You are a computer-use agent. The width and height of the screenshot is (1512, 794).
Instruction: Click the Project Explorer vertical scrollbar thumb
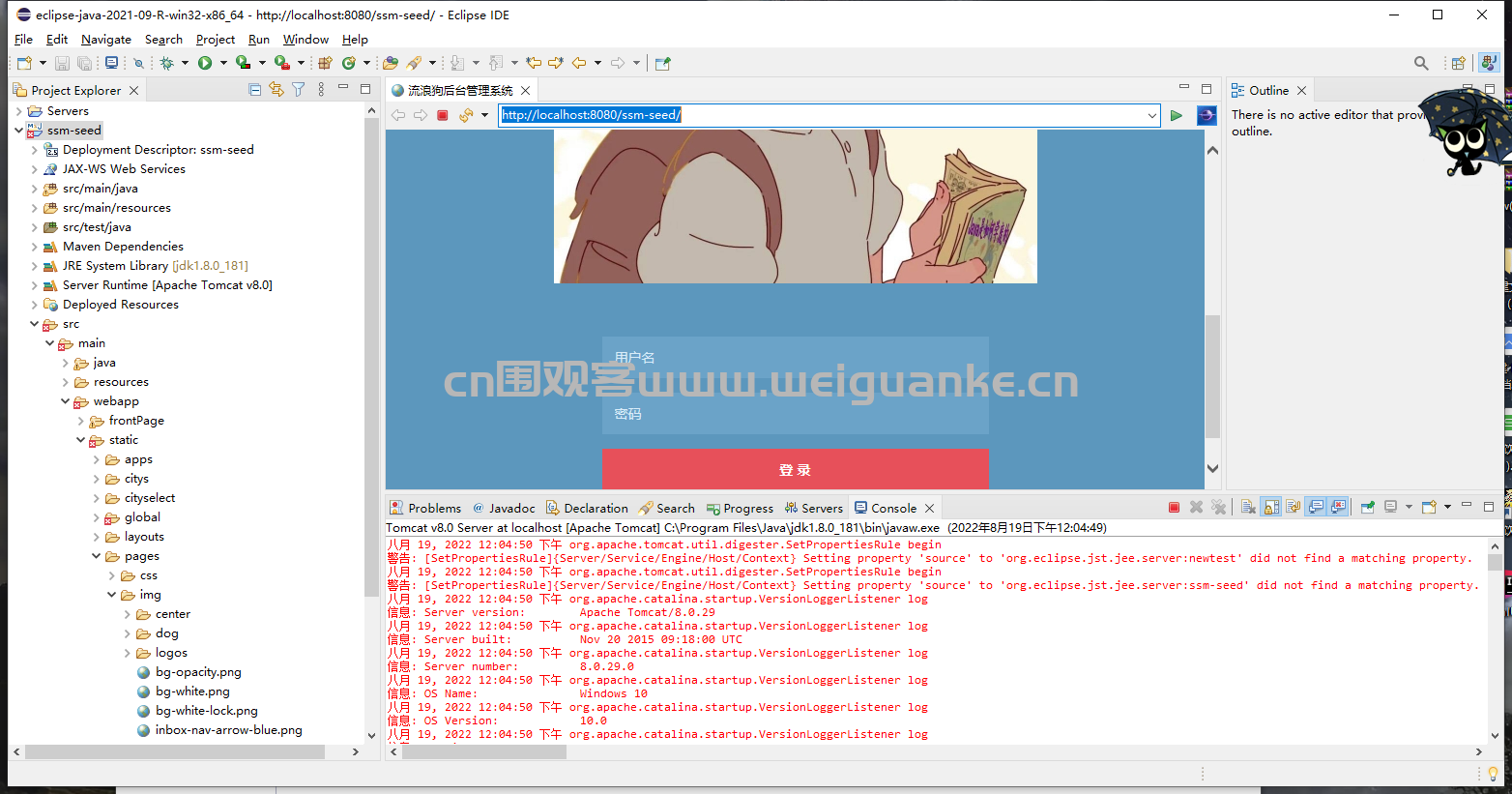[x=371, y=358]
